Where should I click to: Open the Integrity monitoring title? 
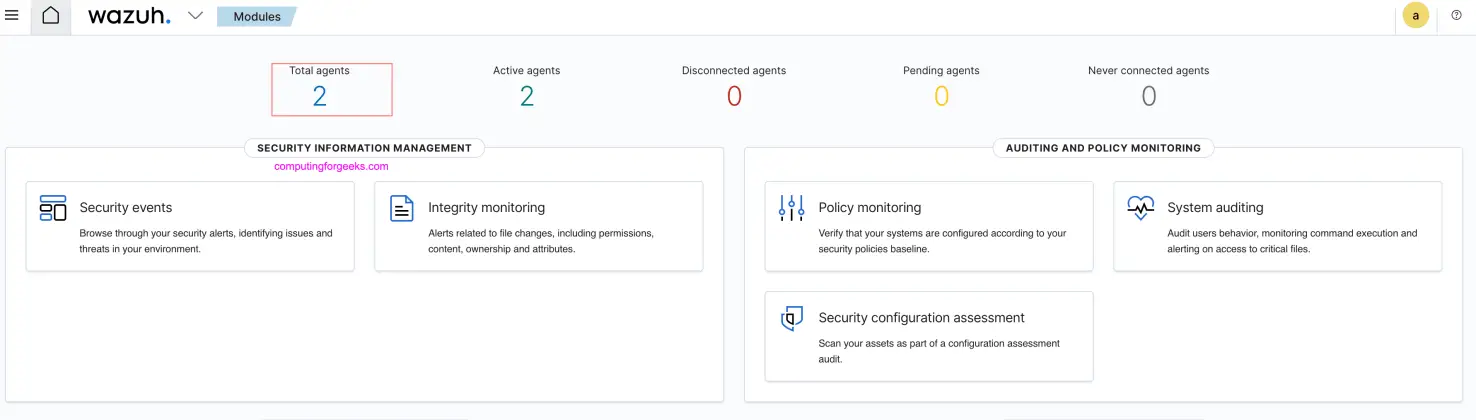coord(486,208)
